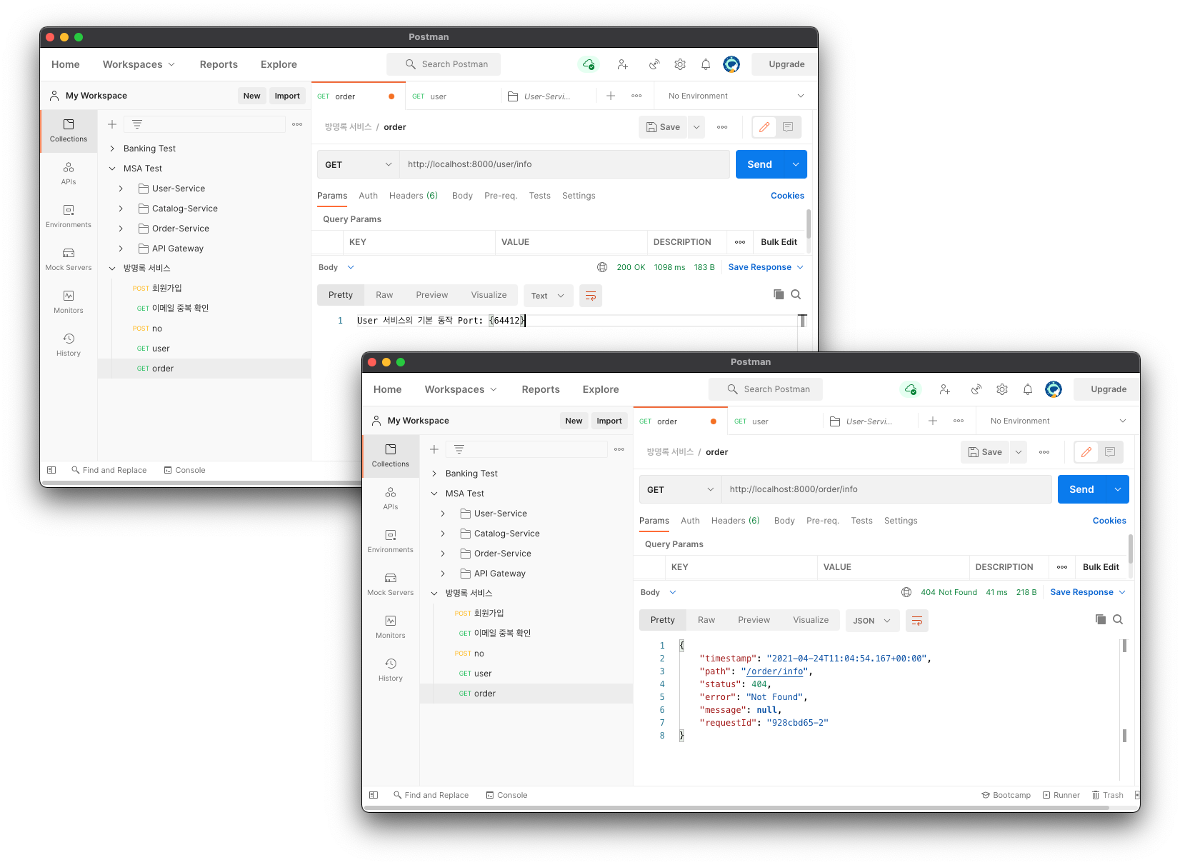Open Runner in front window status bar
The image size is (1180, 865).
(1061, 795)
